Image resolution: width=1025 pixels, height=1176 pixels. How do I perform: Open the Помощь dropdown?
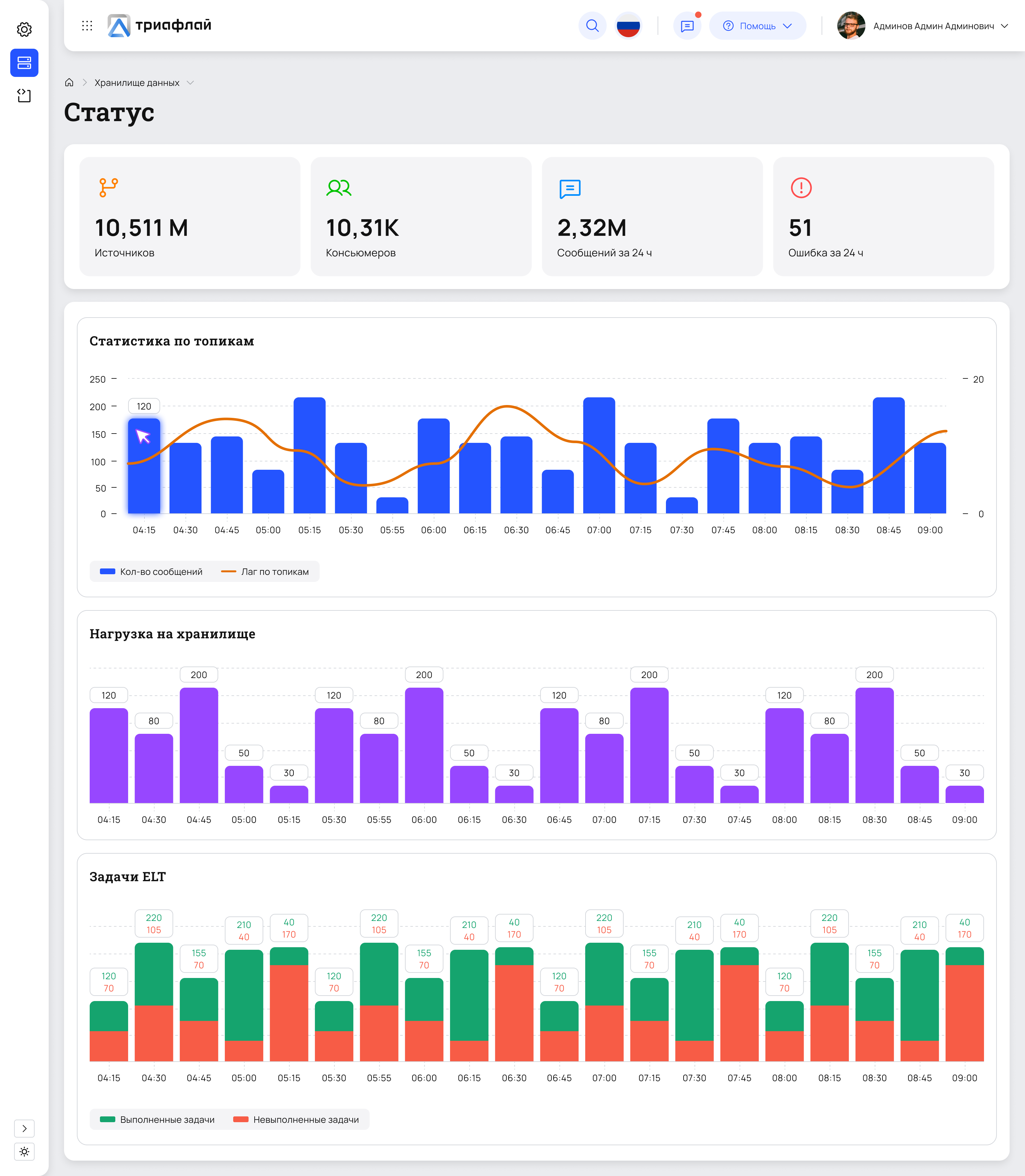pos(757,26)
